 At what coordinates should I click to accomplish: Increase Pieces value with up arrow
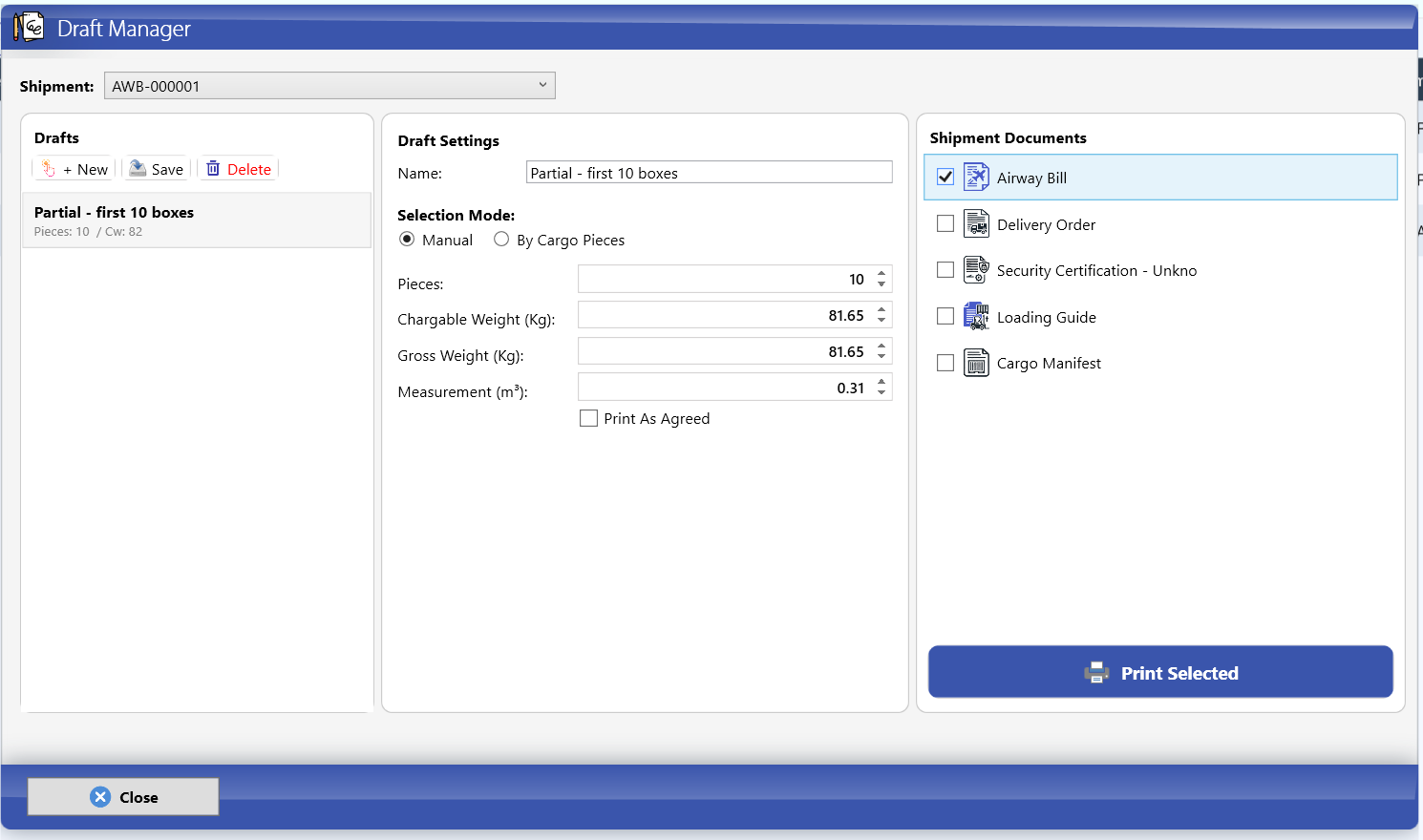tap(881, 273)
